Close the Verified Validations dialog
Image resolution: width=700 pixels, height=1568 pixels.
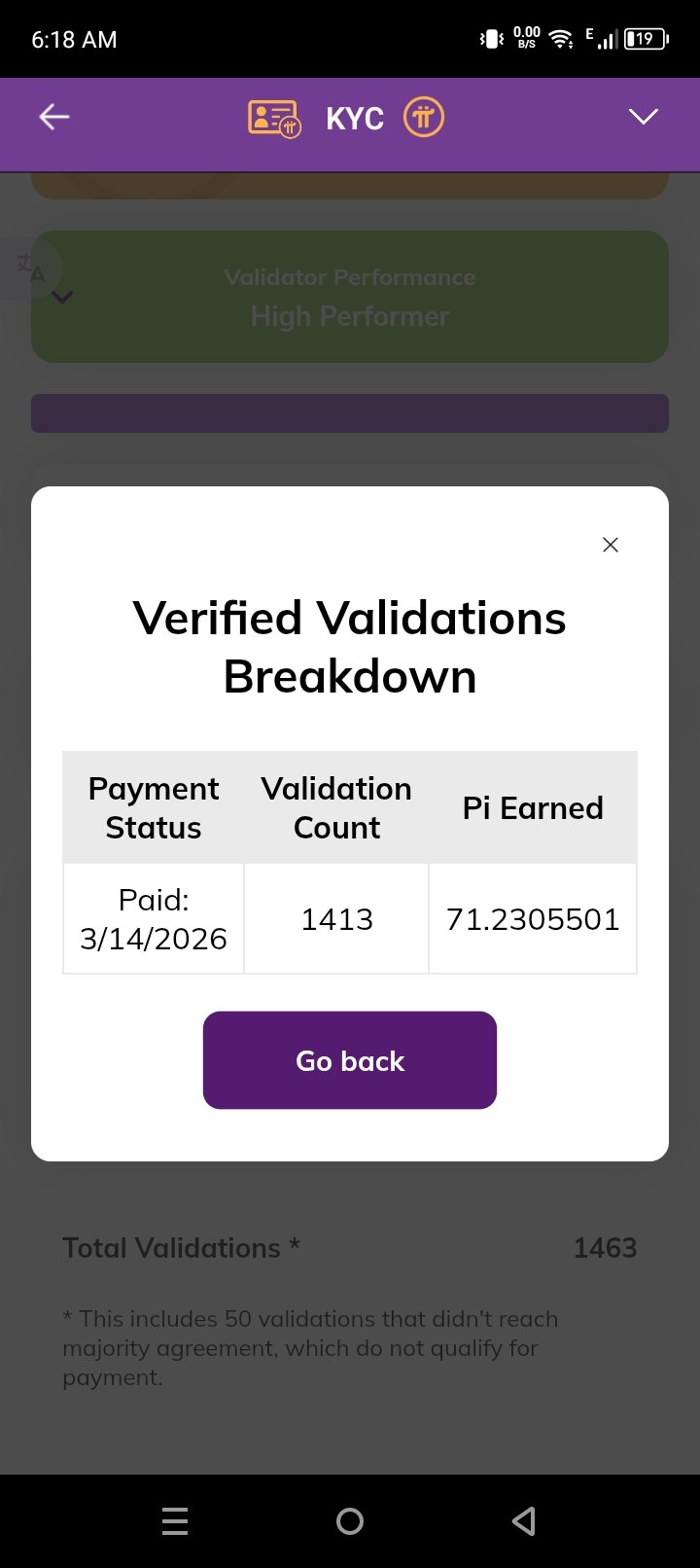click(x=611, y=545)
